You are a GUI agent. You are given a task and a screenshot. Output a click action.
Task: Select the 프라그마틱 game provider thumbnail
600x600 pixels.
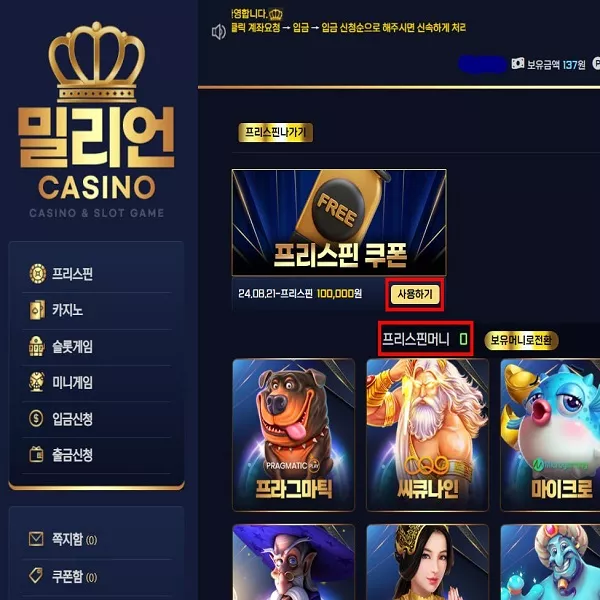pyautogui.click(x=293, y=435)
